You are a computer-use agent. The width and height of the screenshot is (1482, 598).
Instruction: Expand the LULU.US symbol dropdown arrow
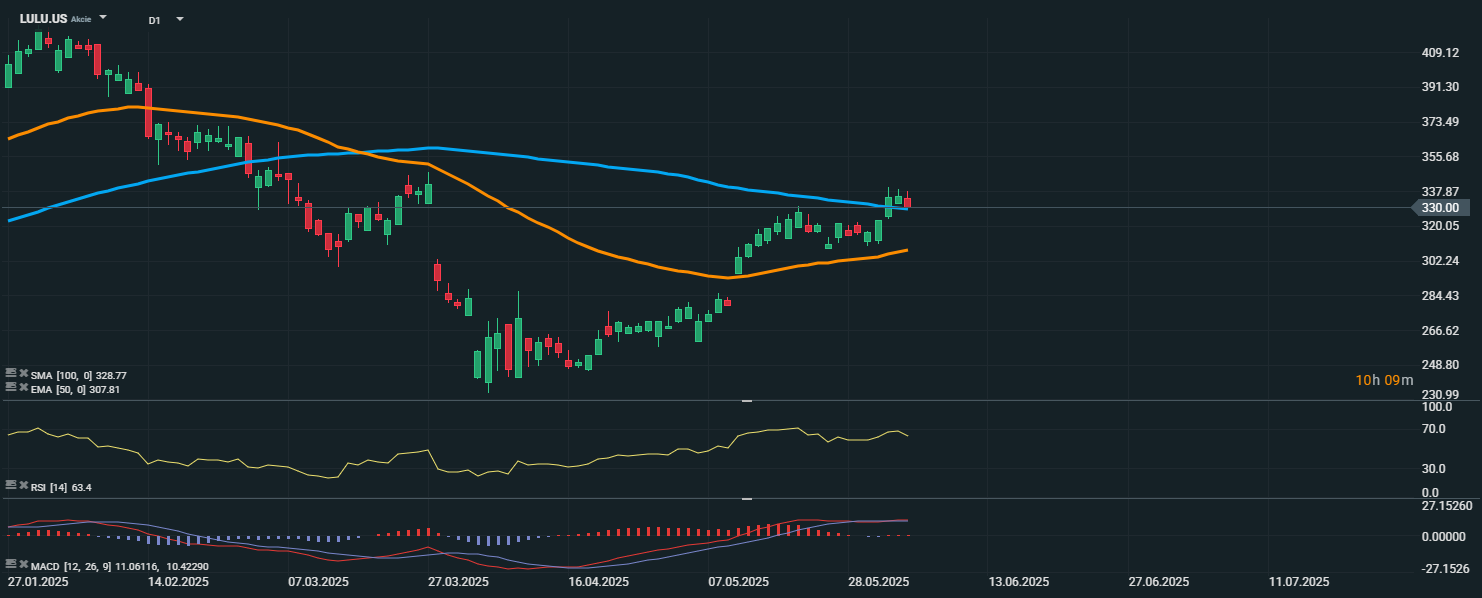tap(103, 19)
